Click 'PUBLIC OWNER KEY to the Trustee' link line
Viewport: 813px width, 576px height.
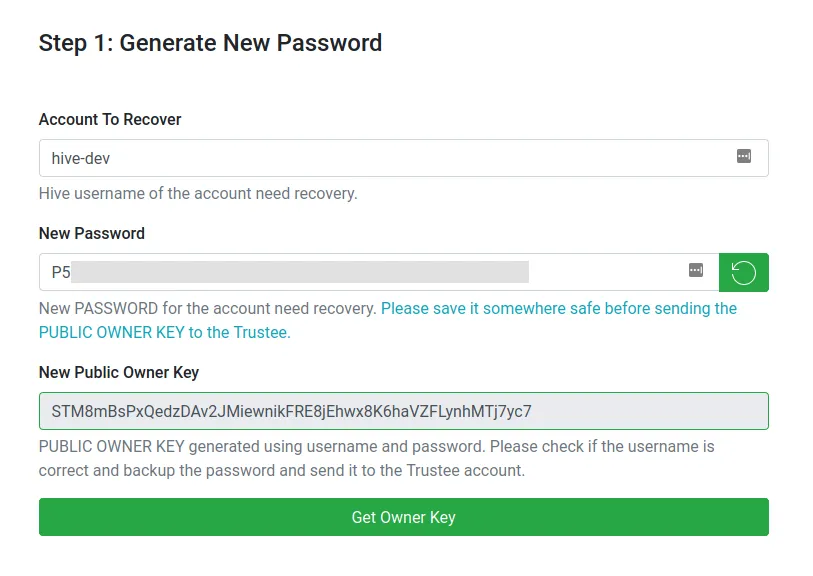[x=165, y=332]
